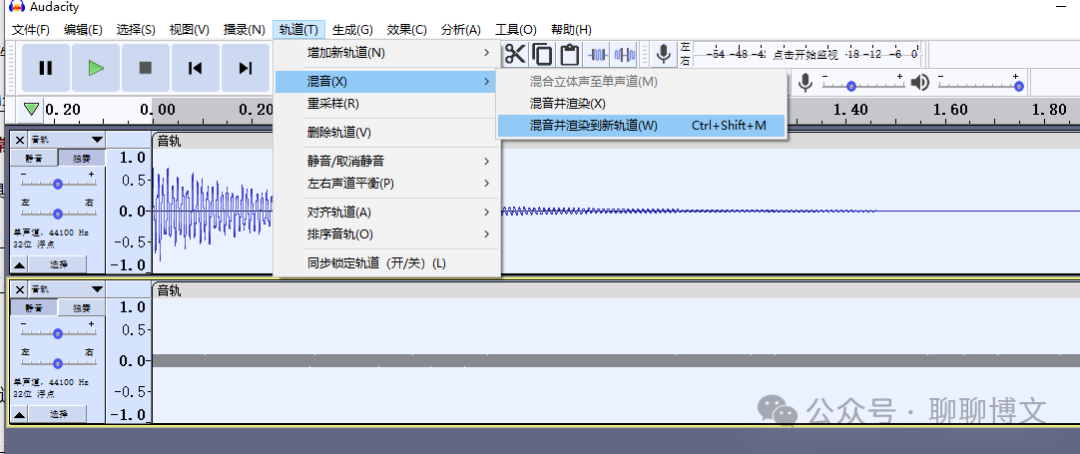Adjust the first track's gain slider
This screenshot has width=1080, height=454.
coord(58,183)
